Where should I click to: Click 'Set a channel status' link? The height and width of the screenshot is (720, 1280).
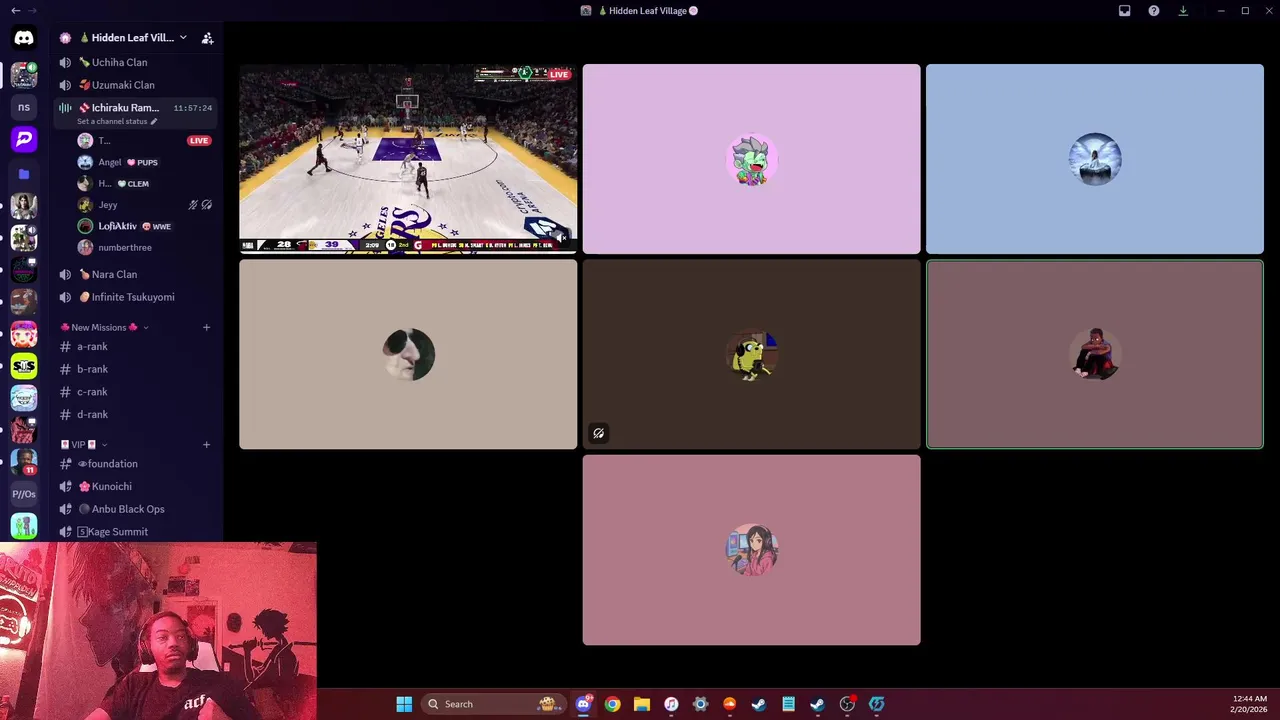[112, 121]
